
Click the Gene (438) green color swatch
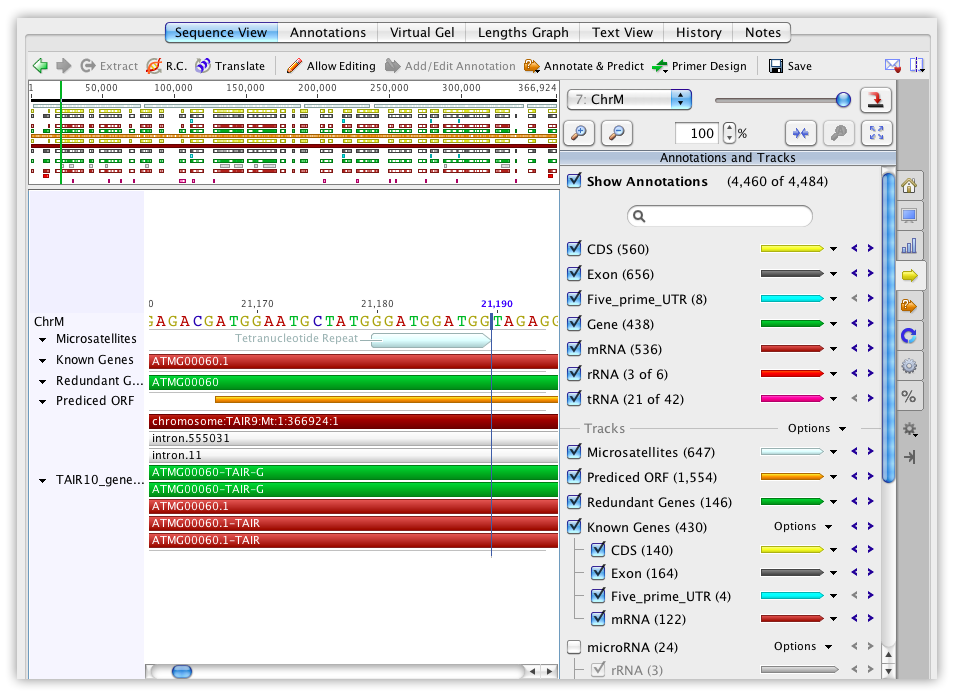click(792, 323)
